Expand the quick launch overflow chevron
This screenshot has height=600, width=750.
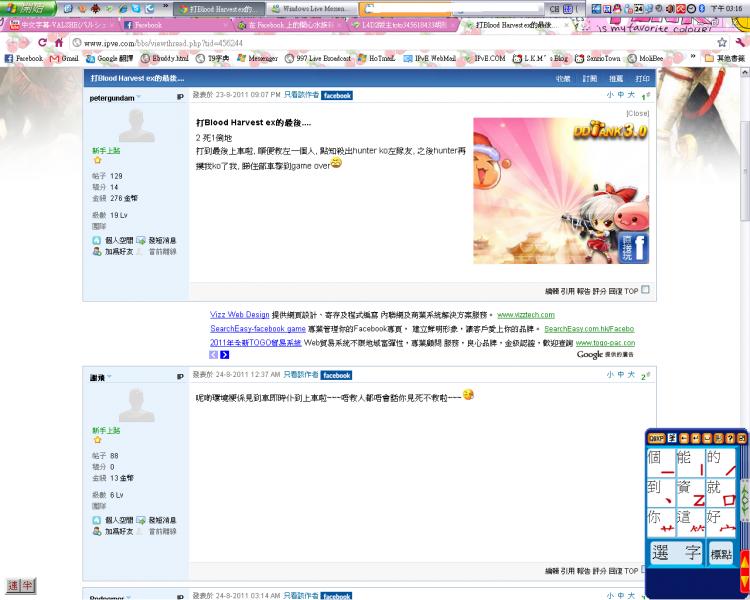pyautogui.click(x=165, y=7)
